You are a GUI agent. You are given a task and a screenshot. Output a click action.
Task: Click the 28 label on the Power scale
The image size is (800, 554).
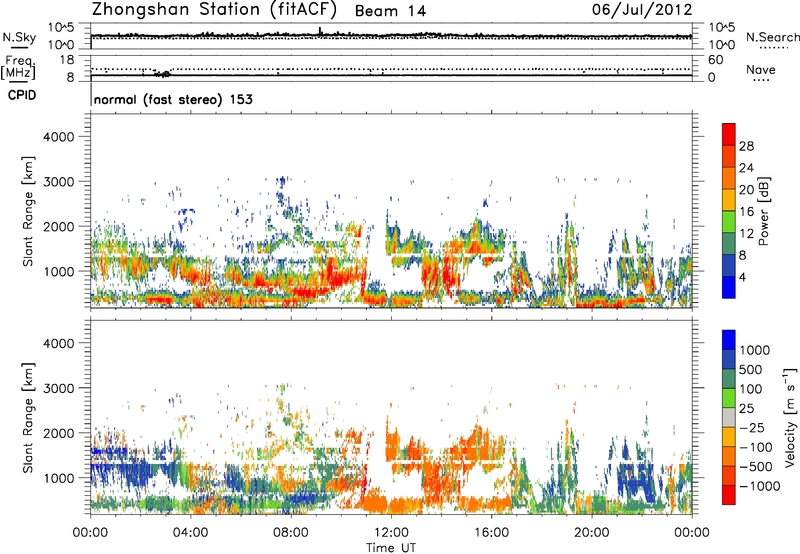pos(746,146)
